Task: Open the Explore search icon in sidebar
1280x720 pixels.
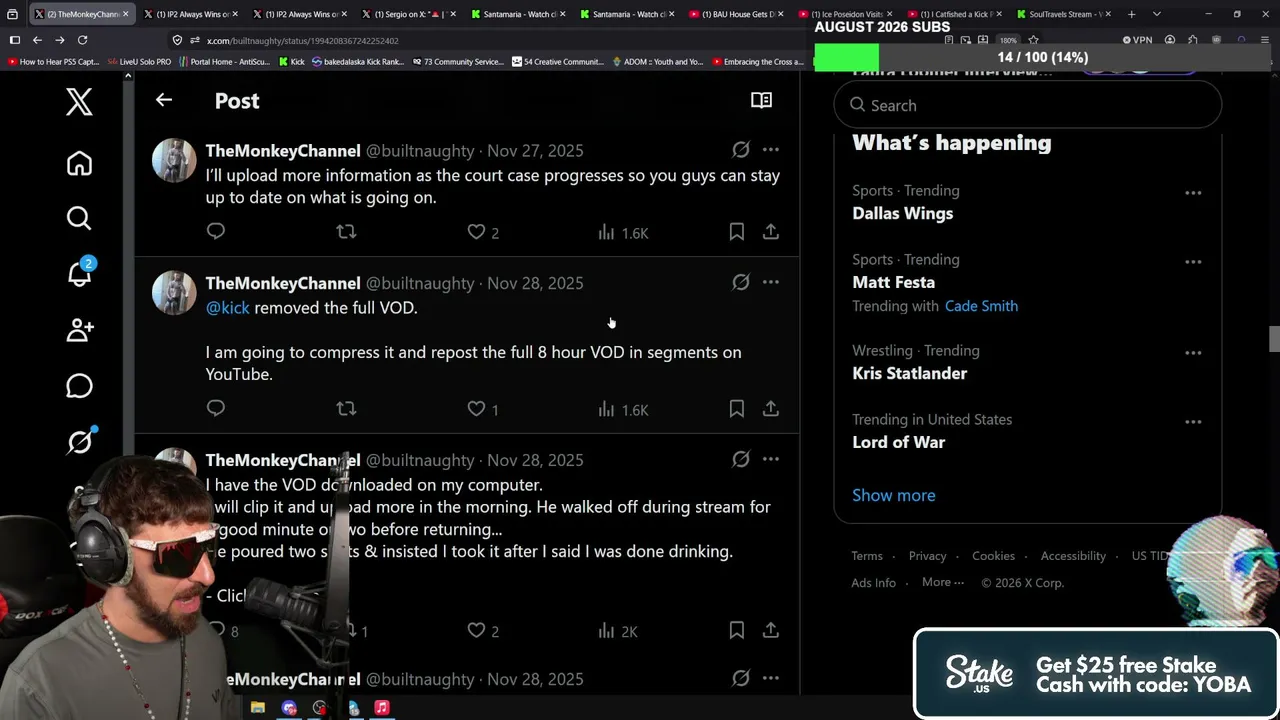Action: pos(79,218)
